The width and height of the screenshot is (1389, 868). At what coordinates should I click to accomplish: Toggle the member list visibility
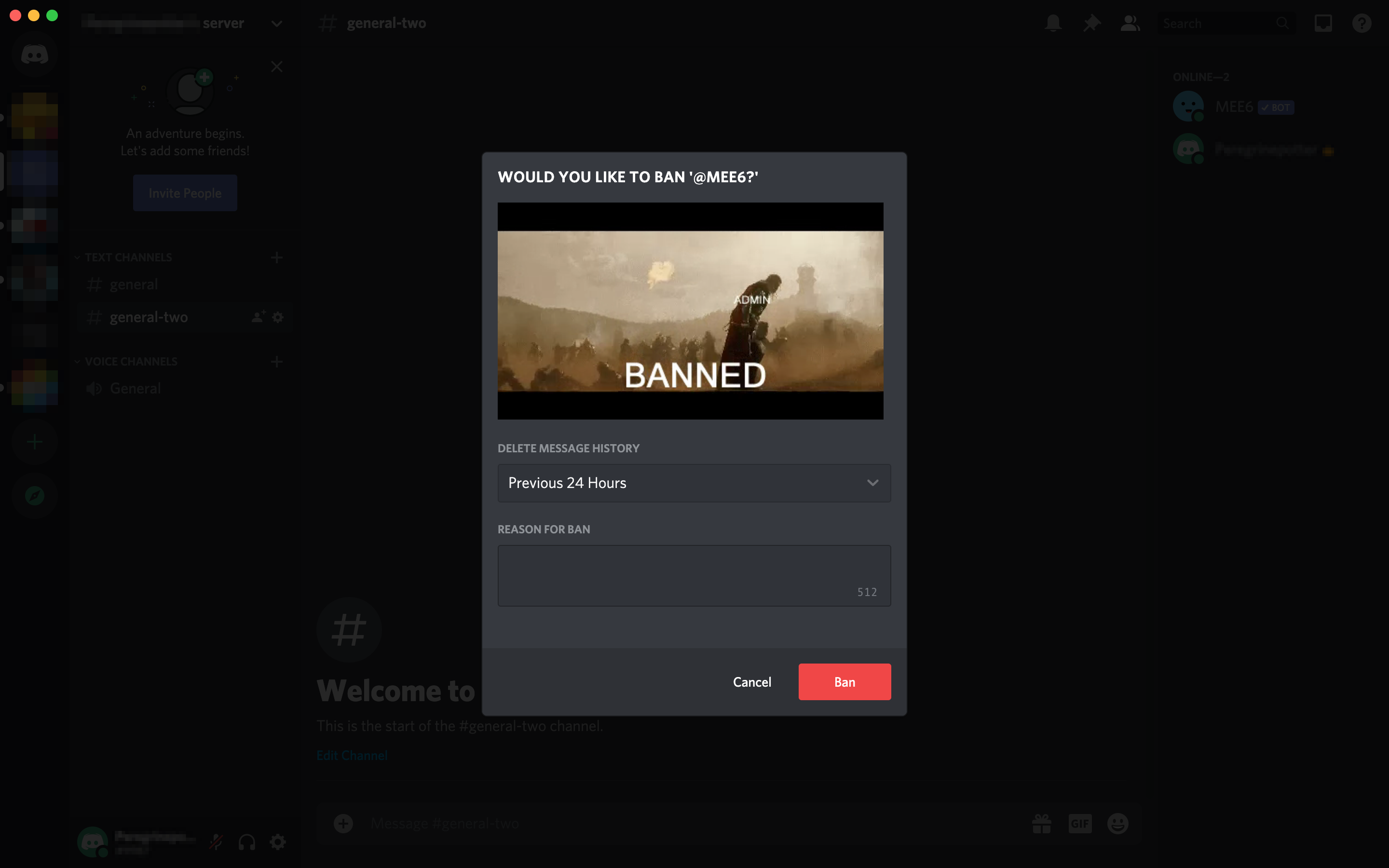pos(1129,23)
